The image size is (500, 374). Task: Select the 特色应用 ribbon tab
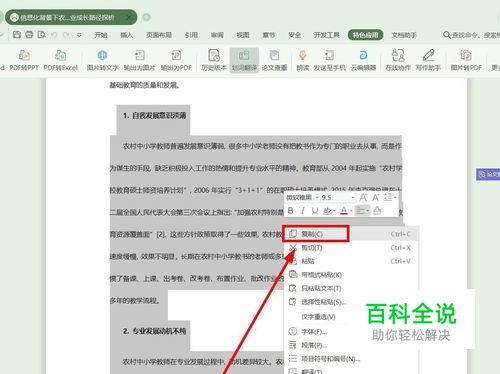365,35
